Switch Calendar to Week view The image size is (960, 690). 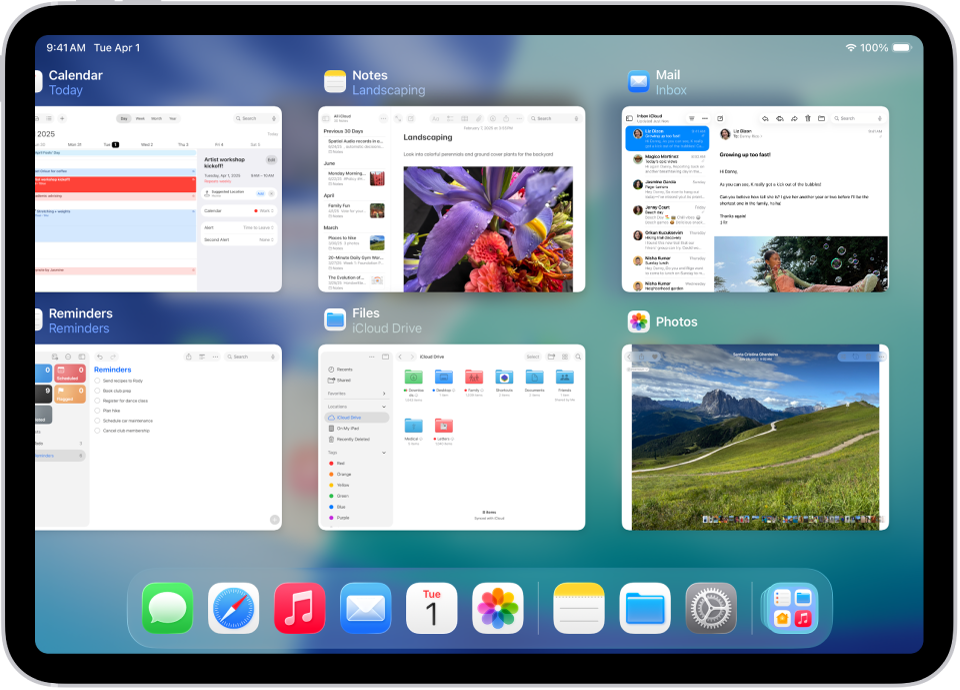tap(140, 118)
